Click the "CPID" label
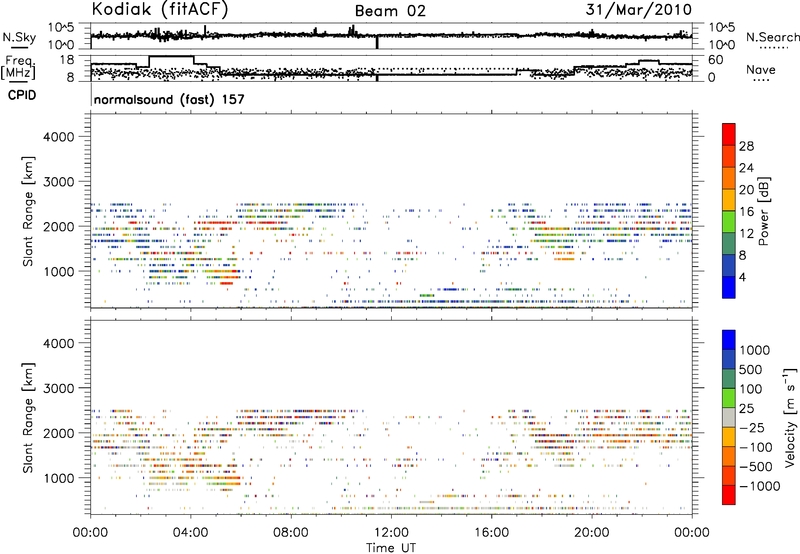This screenshot has height=554, width=800. (22, 95)
